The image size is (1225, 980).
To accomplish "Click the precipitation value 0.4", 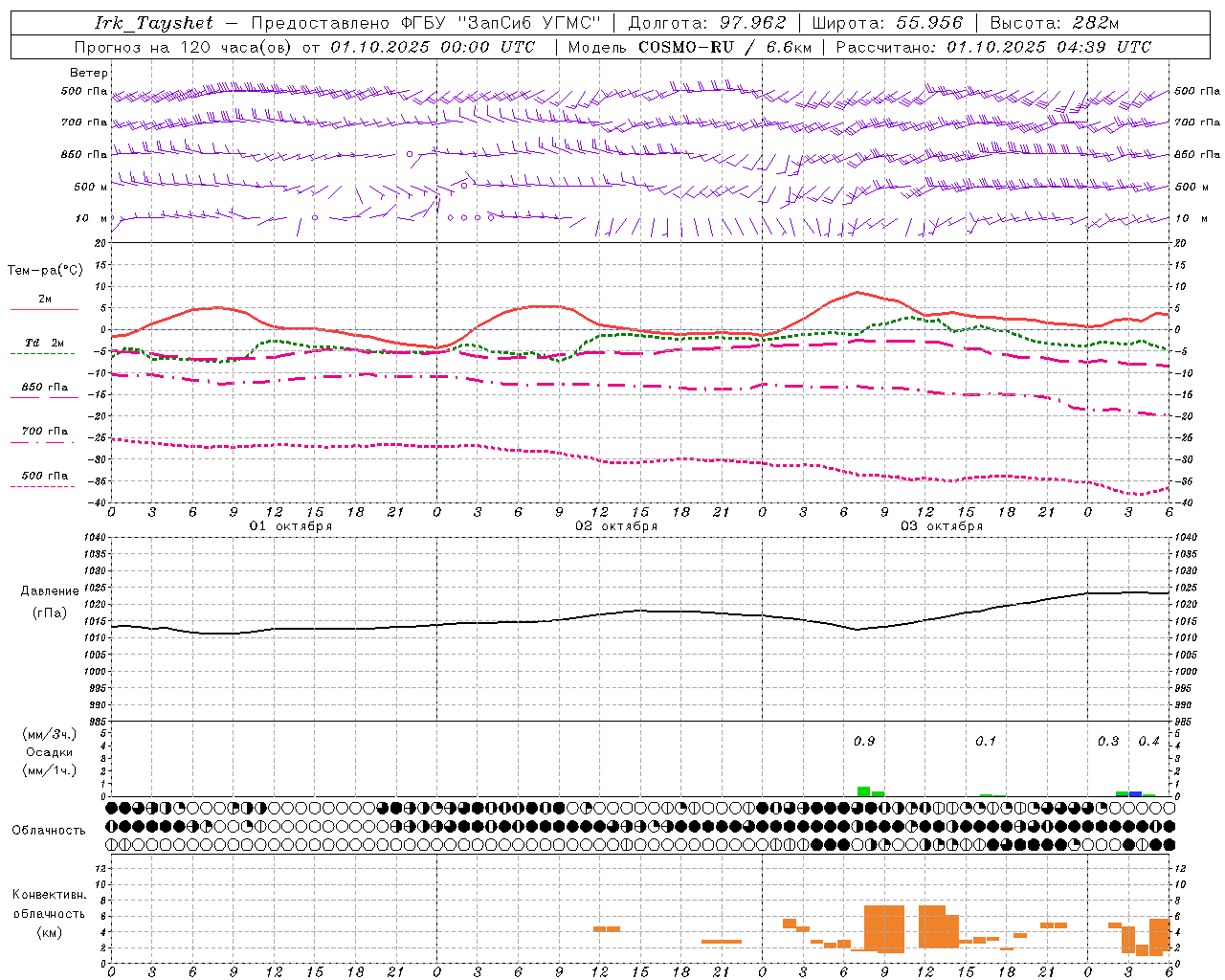I will [1148, 741].
